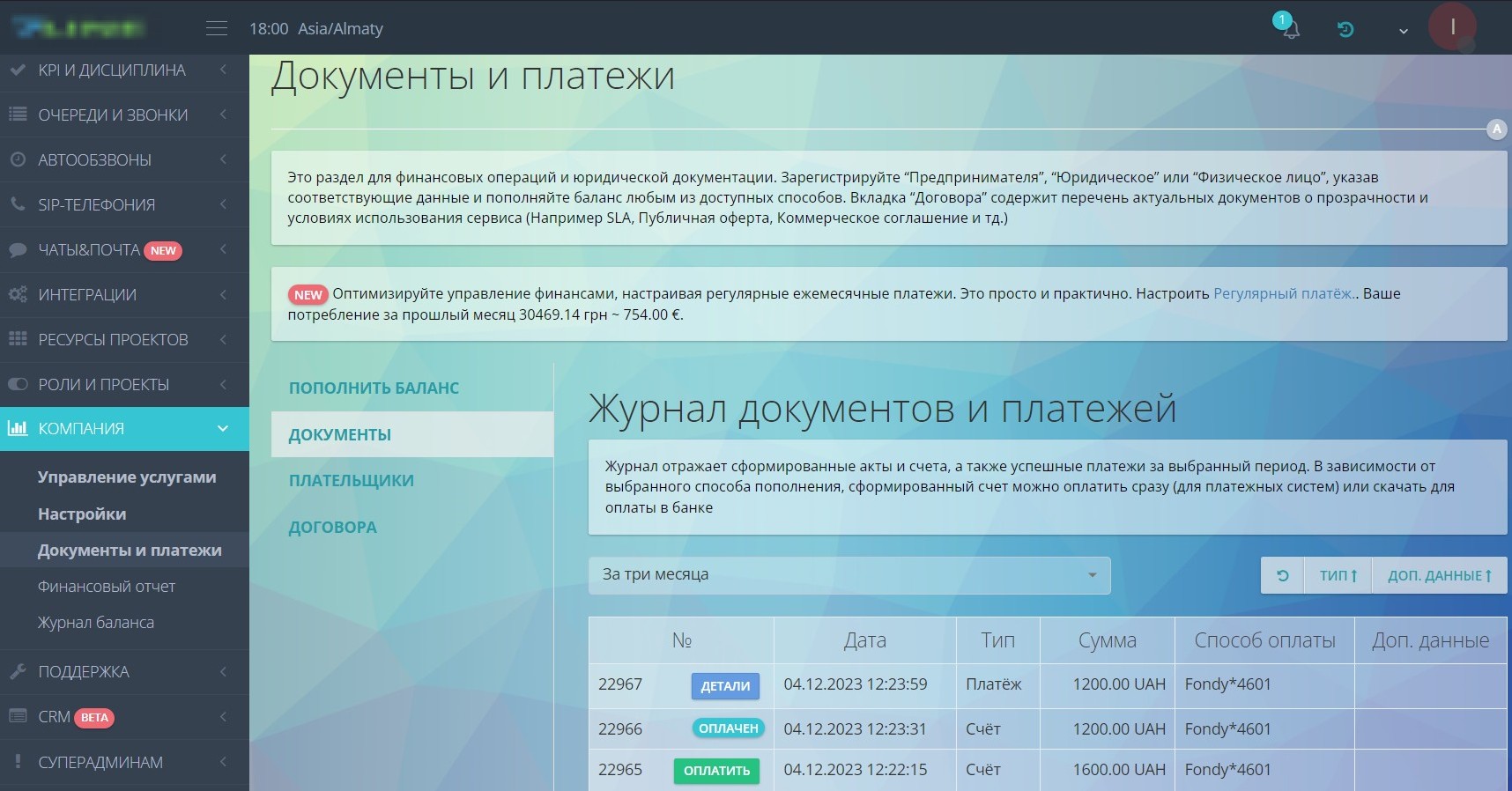Click the chat bubble icon of Чаты&Почта
Image resolution: width=1512 pixels, height=791 pixels.
pyautogui.click(x=18, y=249)
